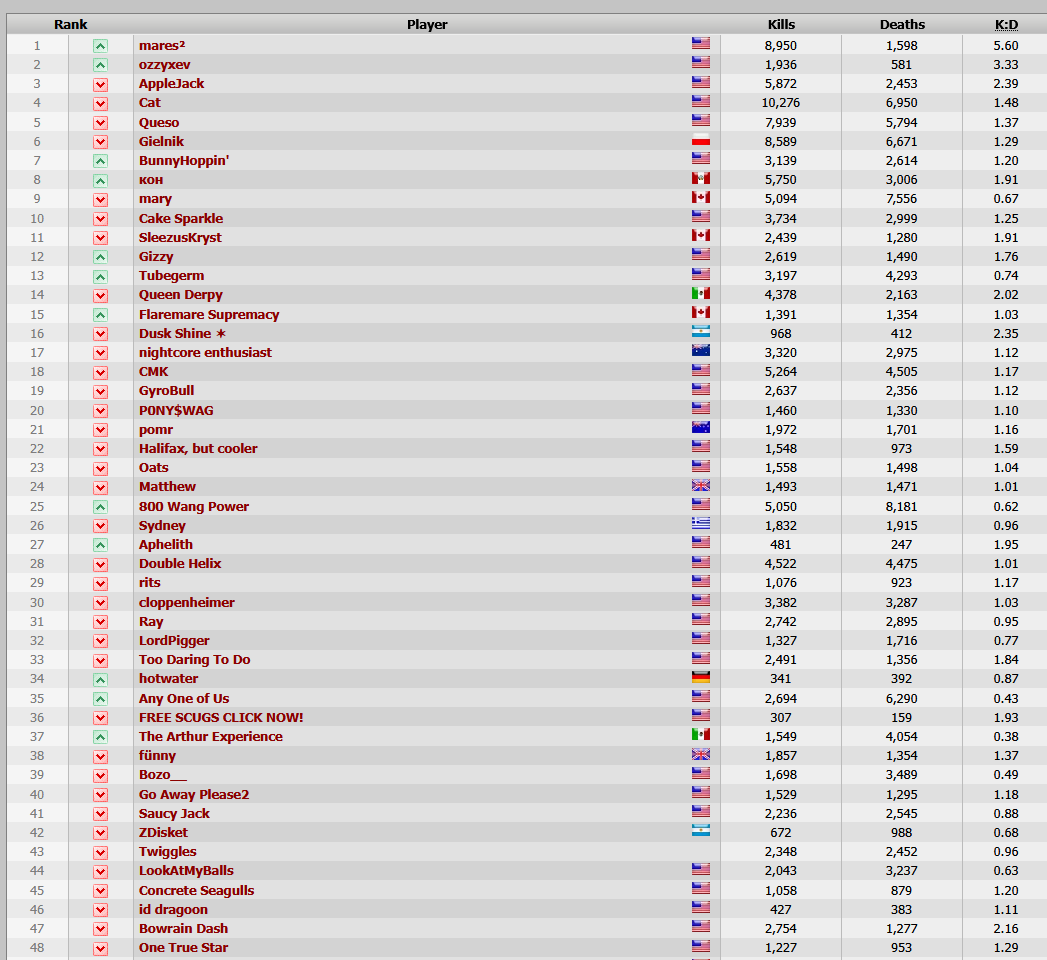Sort table by K:D column header
The height and width of the screenshot is (960, 1047).
tap(1006, 25)
